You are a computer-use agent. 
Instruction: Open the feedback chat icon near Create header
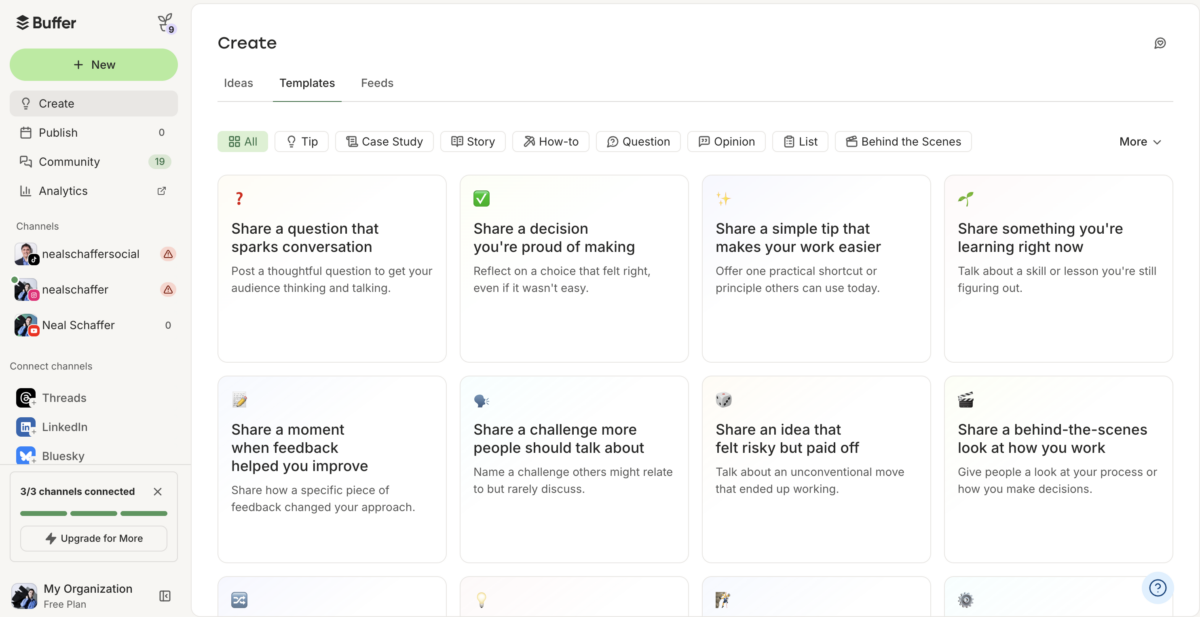(x=1160, y=43)
